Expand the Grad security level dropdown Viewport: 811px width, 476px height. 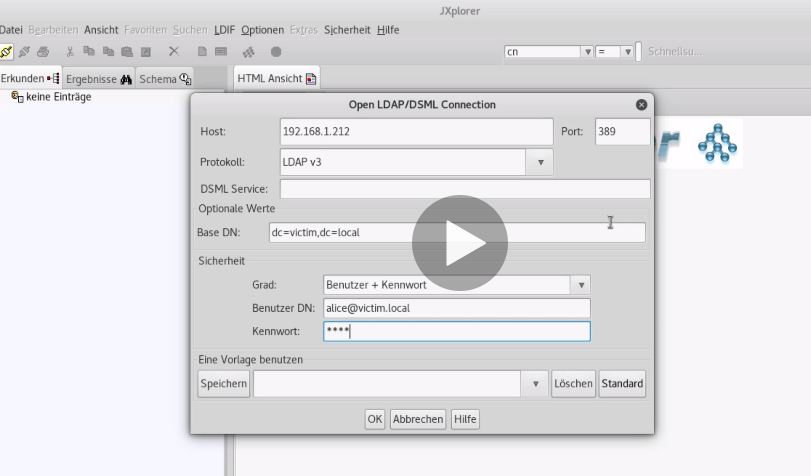(x=580, y=285)
